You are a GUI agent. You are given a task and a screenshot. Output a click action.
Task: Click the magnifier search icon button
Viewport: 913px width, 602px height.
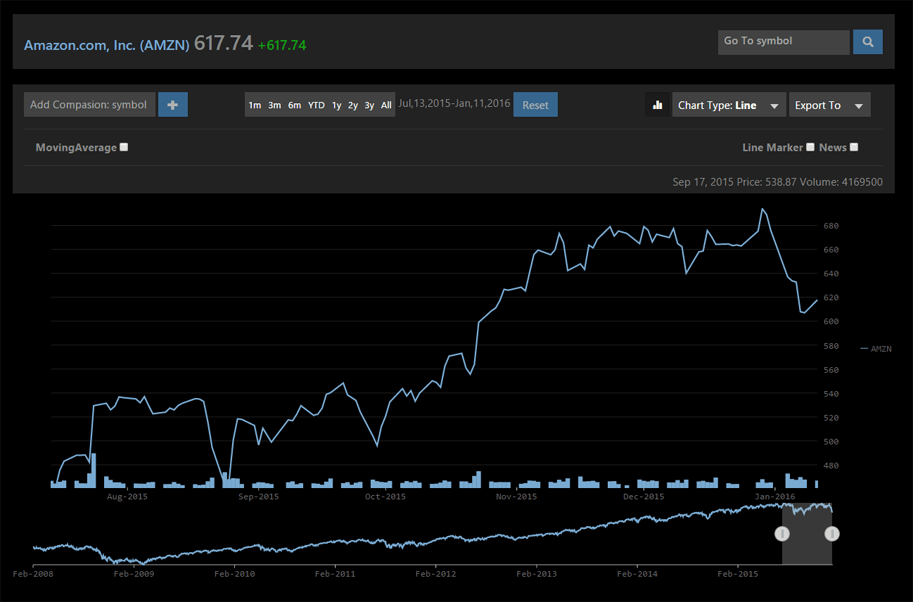pos(867,42)
